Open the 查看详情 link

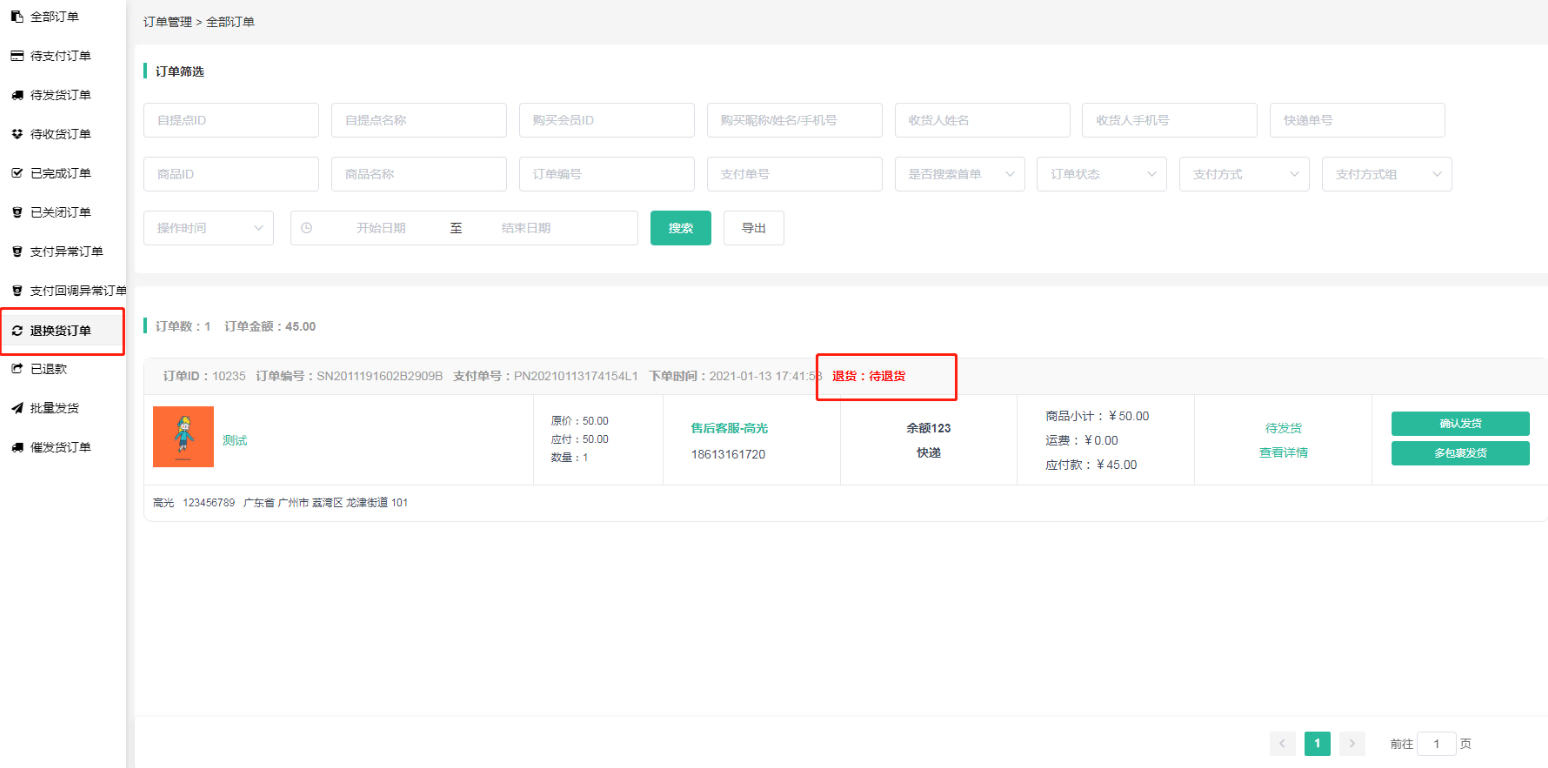coord(1283,452)
